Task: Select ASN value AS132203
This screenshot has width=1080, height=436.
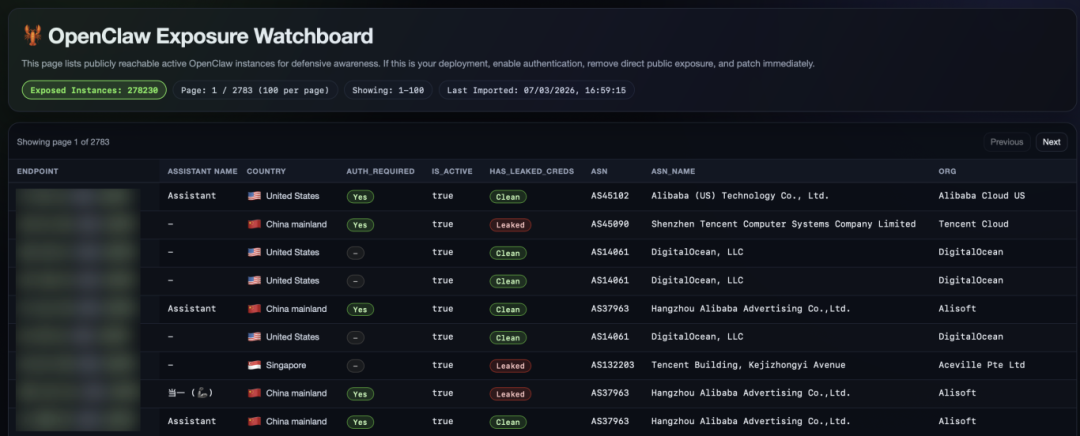Action: tap(612, 364)
